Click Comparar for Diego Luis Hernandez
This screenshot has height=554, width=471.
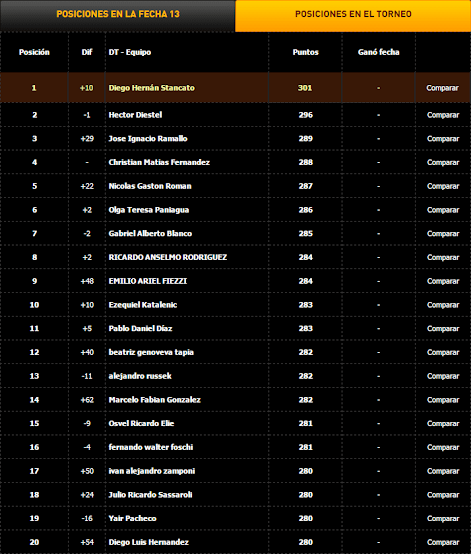click(x=443, y=542)
